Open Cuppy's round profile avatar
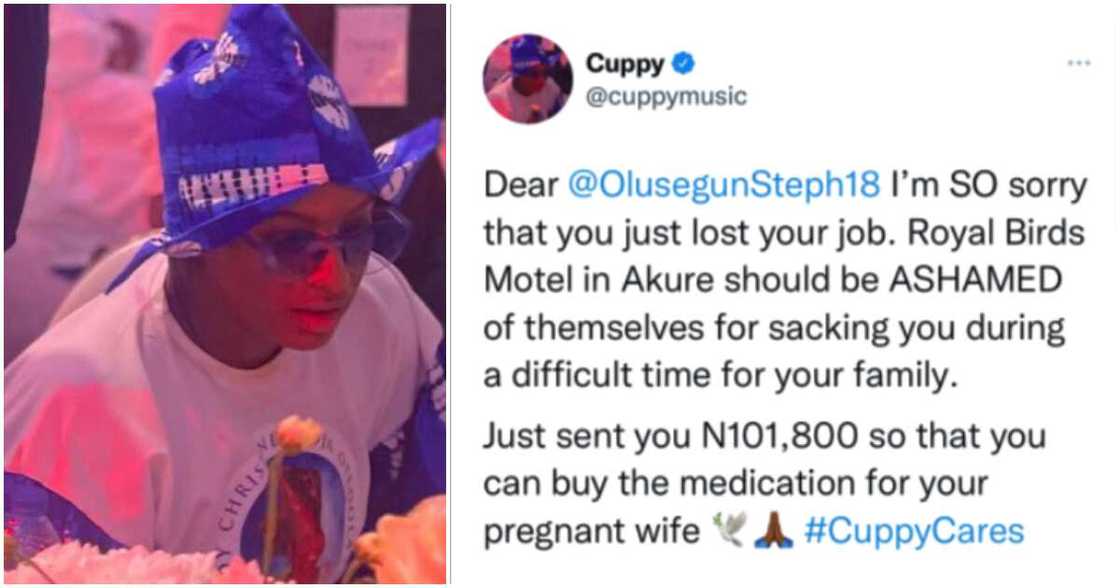Image resolution: width=1120 pixels, height=588 pixels. pyautogui.click(x=527, y=78)
